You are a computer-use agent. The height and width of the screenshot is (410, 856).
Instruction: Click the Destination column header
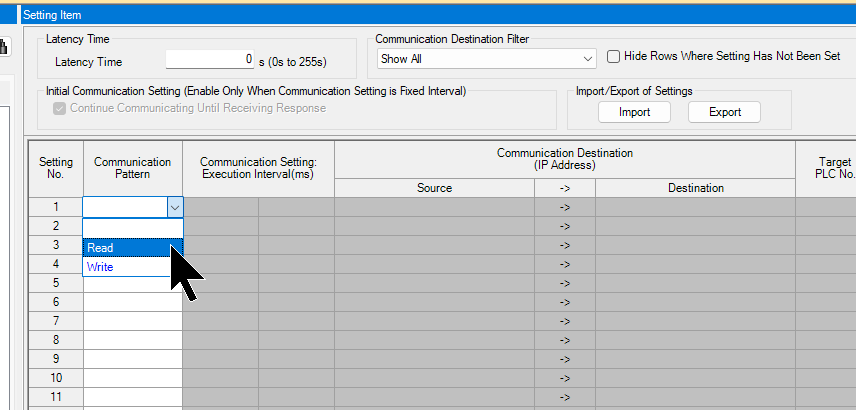coord(696,188)
